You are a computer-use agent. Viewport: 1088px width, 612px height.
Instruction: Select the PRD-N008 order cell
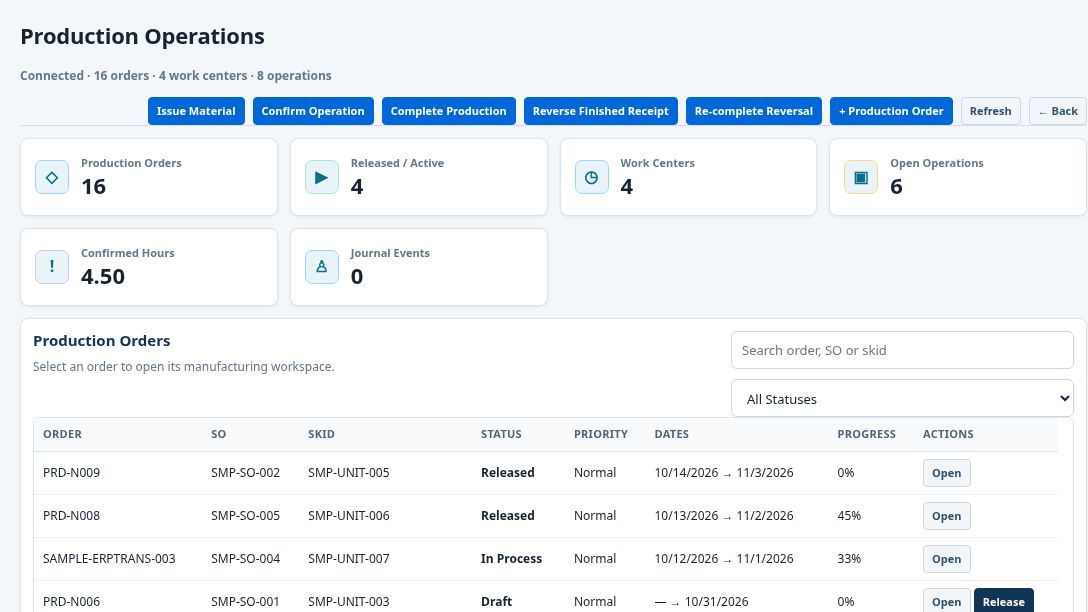click(71, 516)
